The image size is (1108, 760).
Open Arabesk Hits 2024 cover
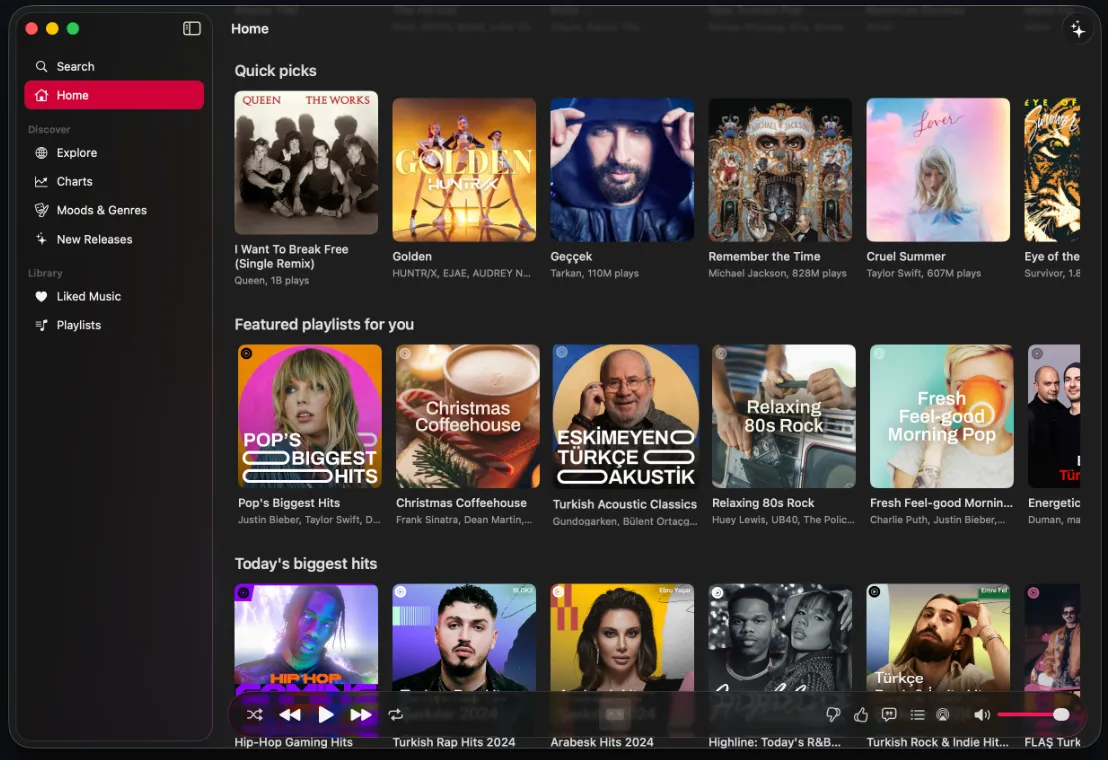pos(622,637)
